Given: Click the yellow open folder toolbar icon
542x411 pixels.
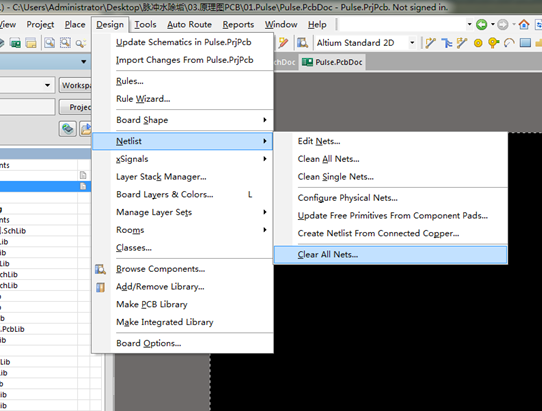Looking at the screenshot, I should point(31,43).
